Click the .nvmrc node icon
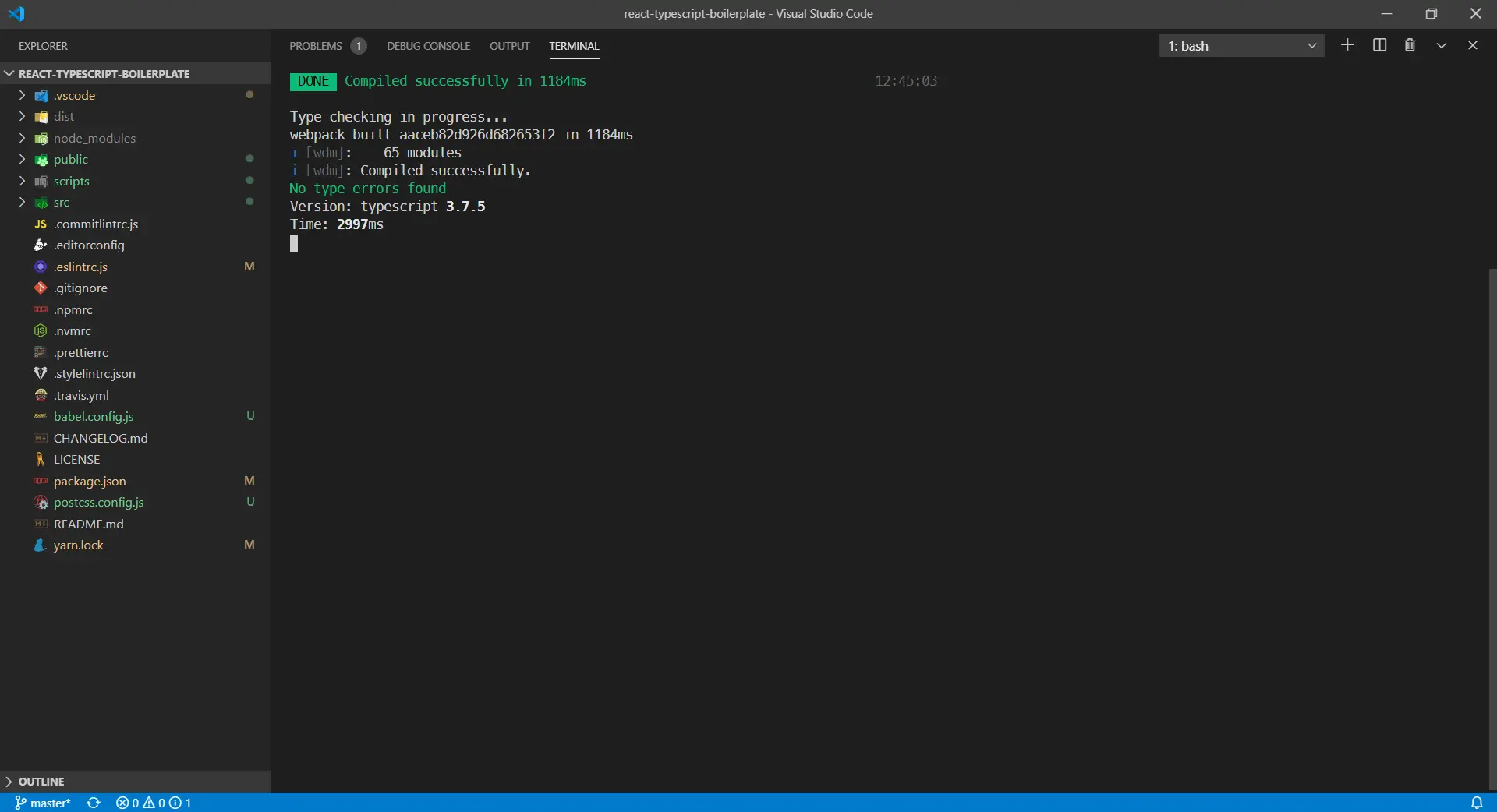 (x=41, y=330)
